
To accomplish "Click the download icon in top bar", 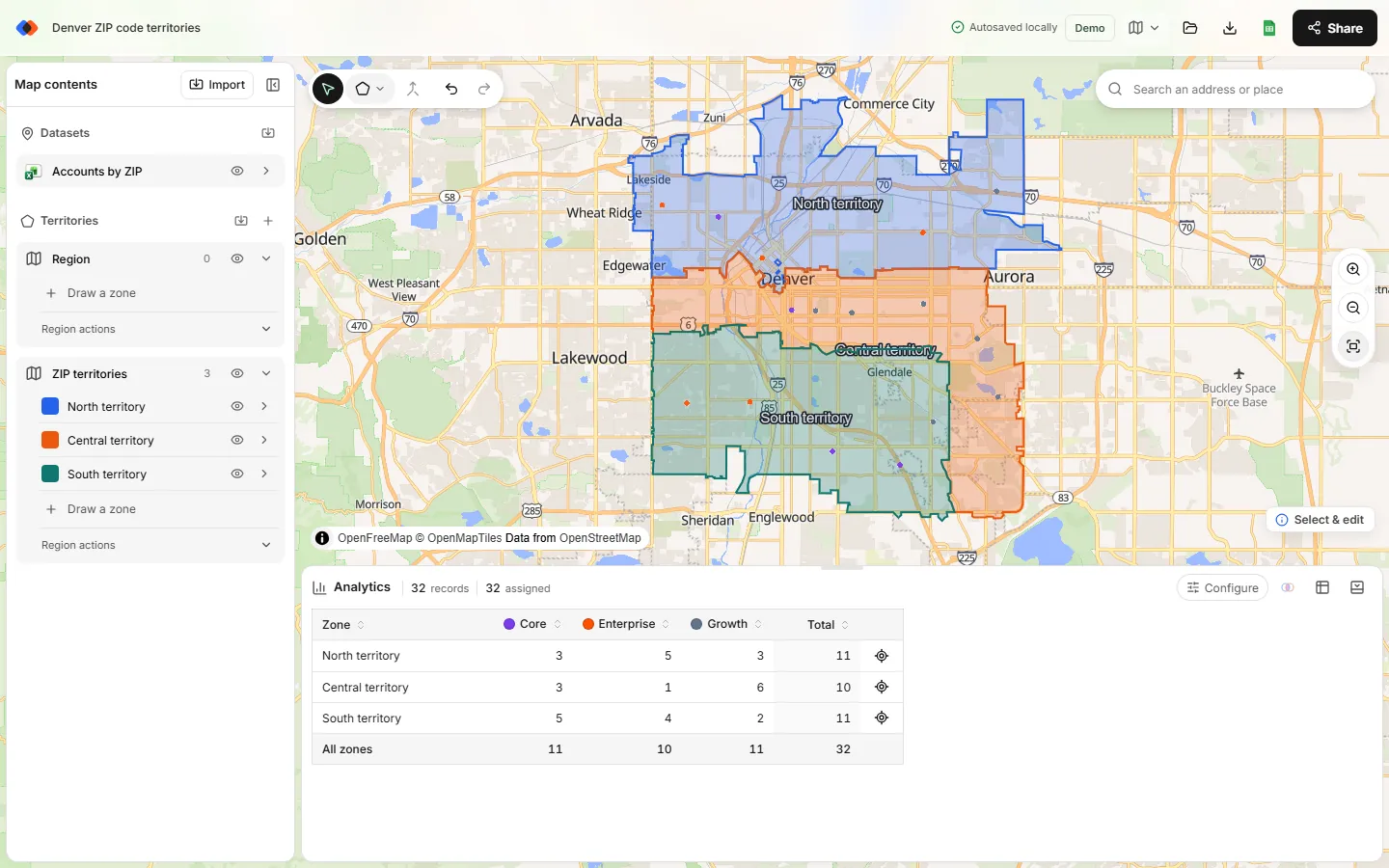I will tap(1230, 28).
